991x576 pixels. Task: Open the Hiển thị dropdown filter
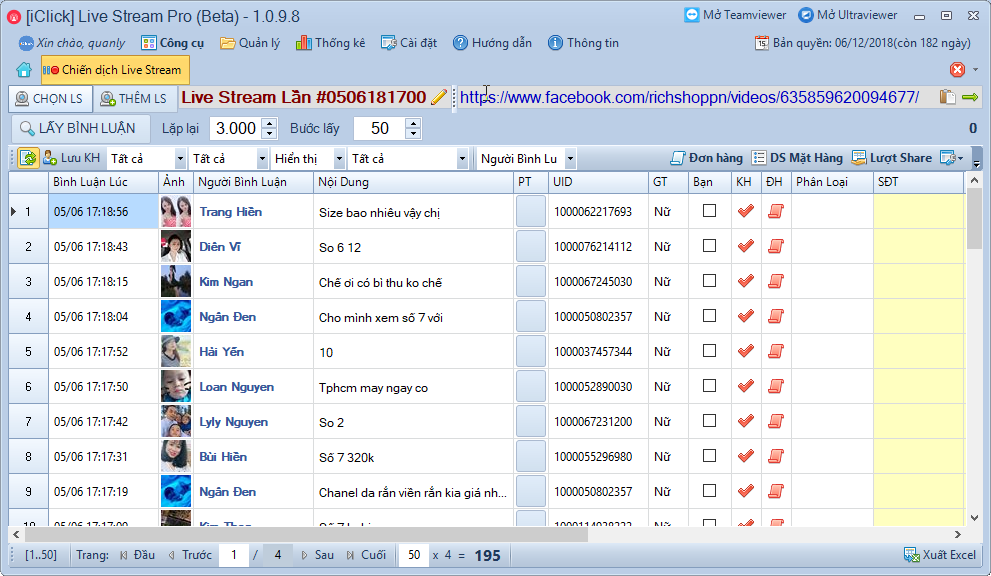coord(309,159)
